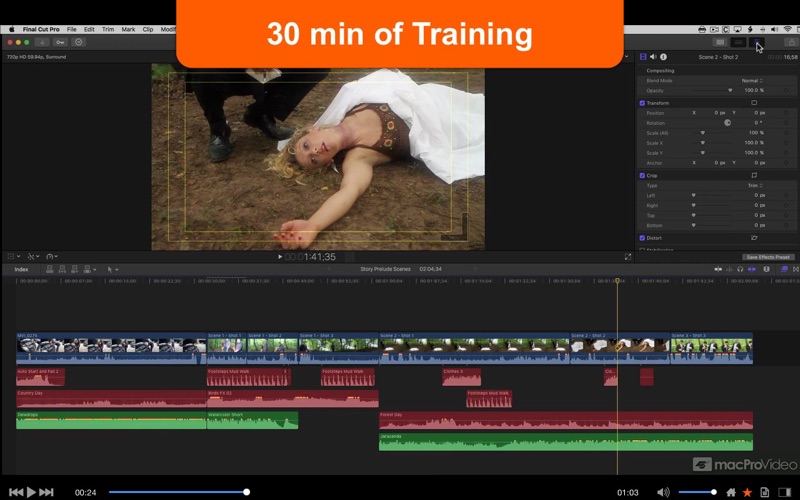This screenshot has width=800, height=500.
Task: Open the Mark menu
Action: click(x=128, y=30)
